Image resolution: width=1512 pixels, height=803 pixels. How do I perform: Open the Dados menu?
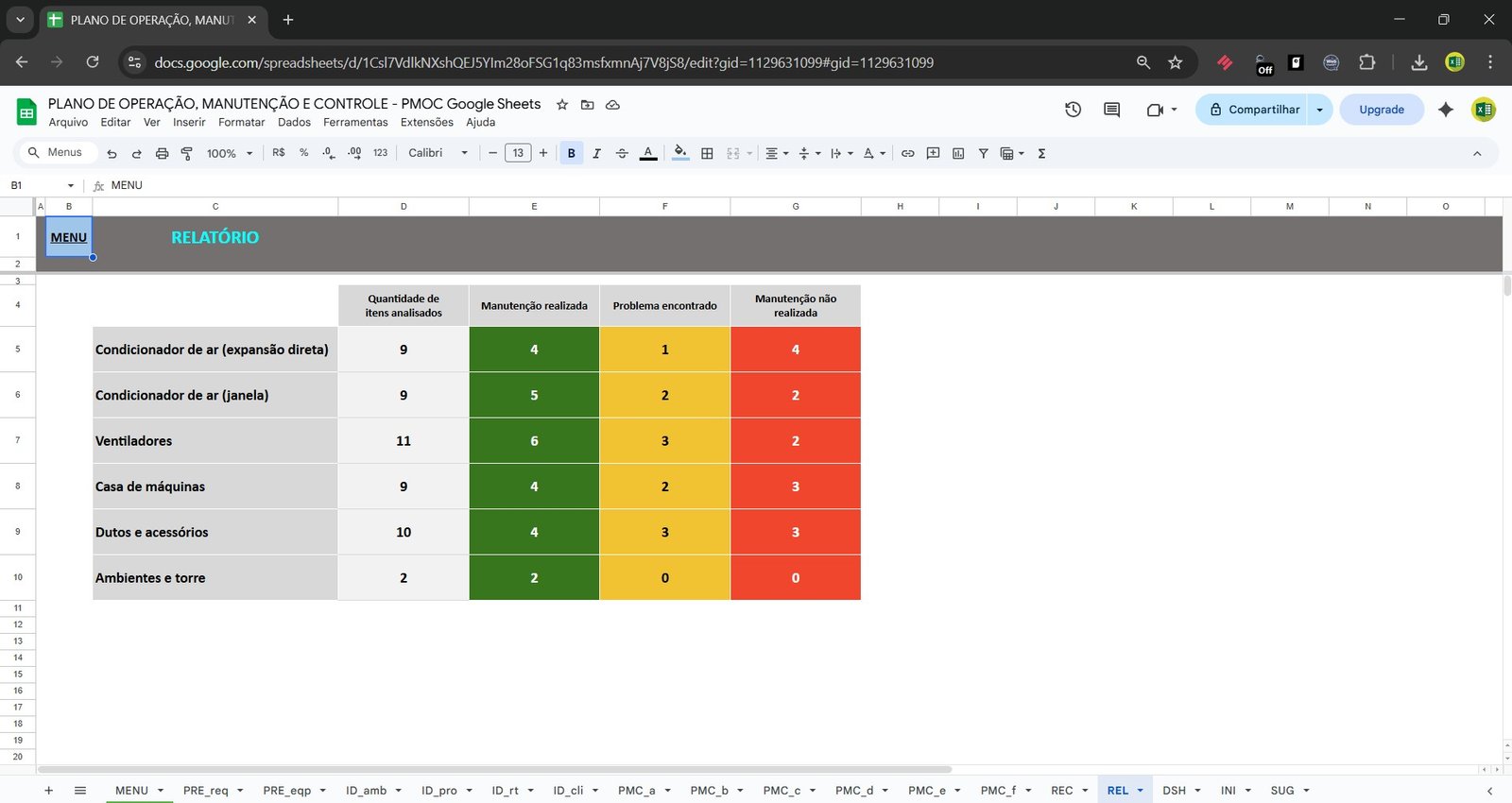(294, 123)
